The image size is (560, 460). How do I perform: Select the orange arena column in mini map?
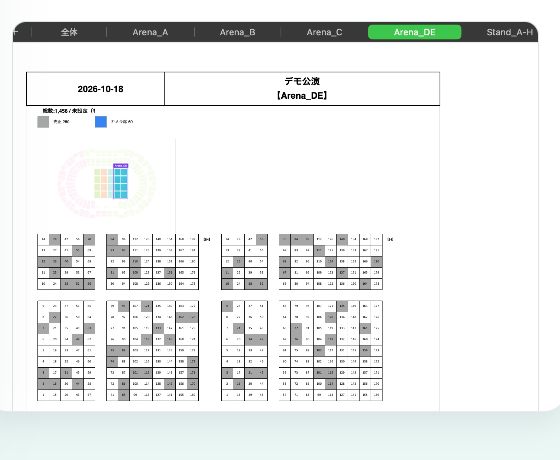(104, 184)
